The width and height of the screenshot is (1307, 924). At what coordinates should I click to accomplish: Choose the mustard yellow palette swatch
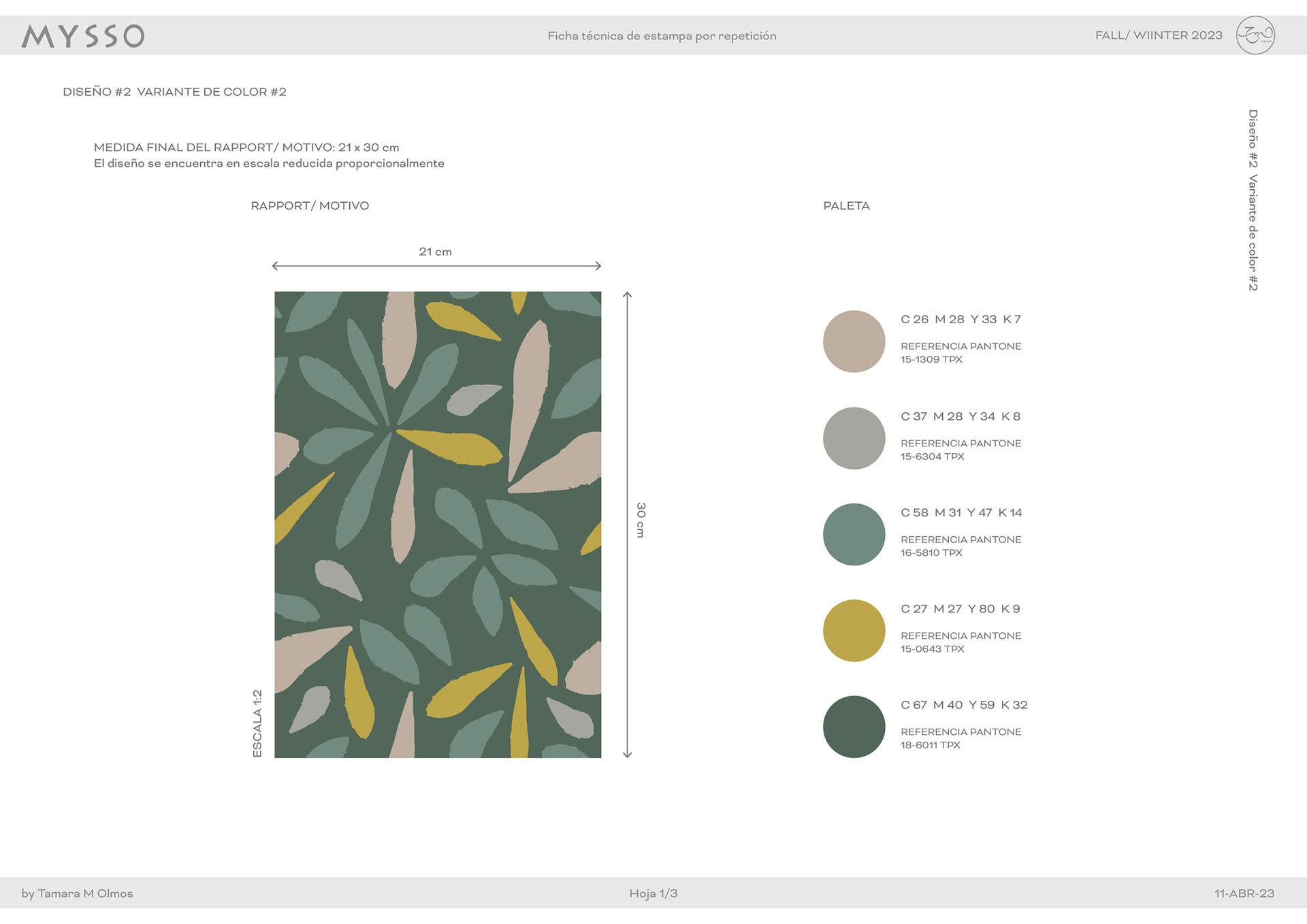click(x=854, y=631)
